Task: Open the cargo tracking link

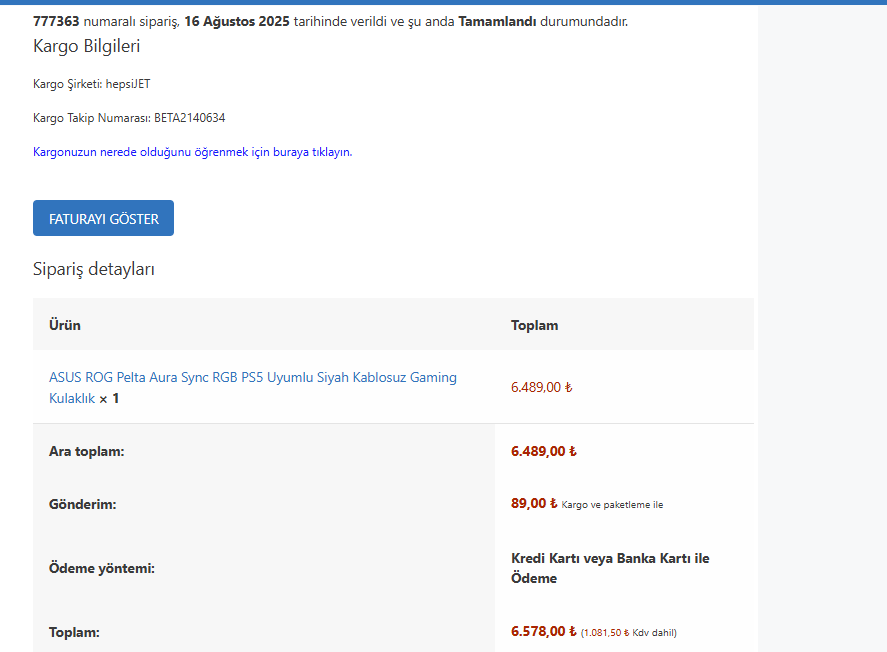Action: coord(192,152)
